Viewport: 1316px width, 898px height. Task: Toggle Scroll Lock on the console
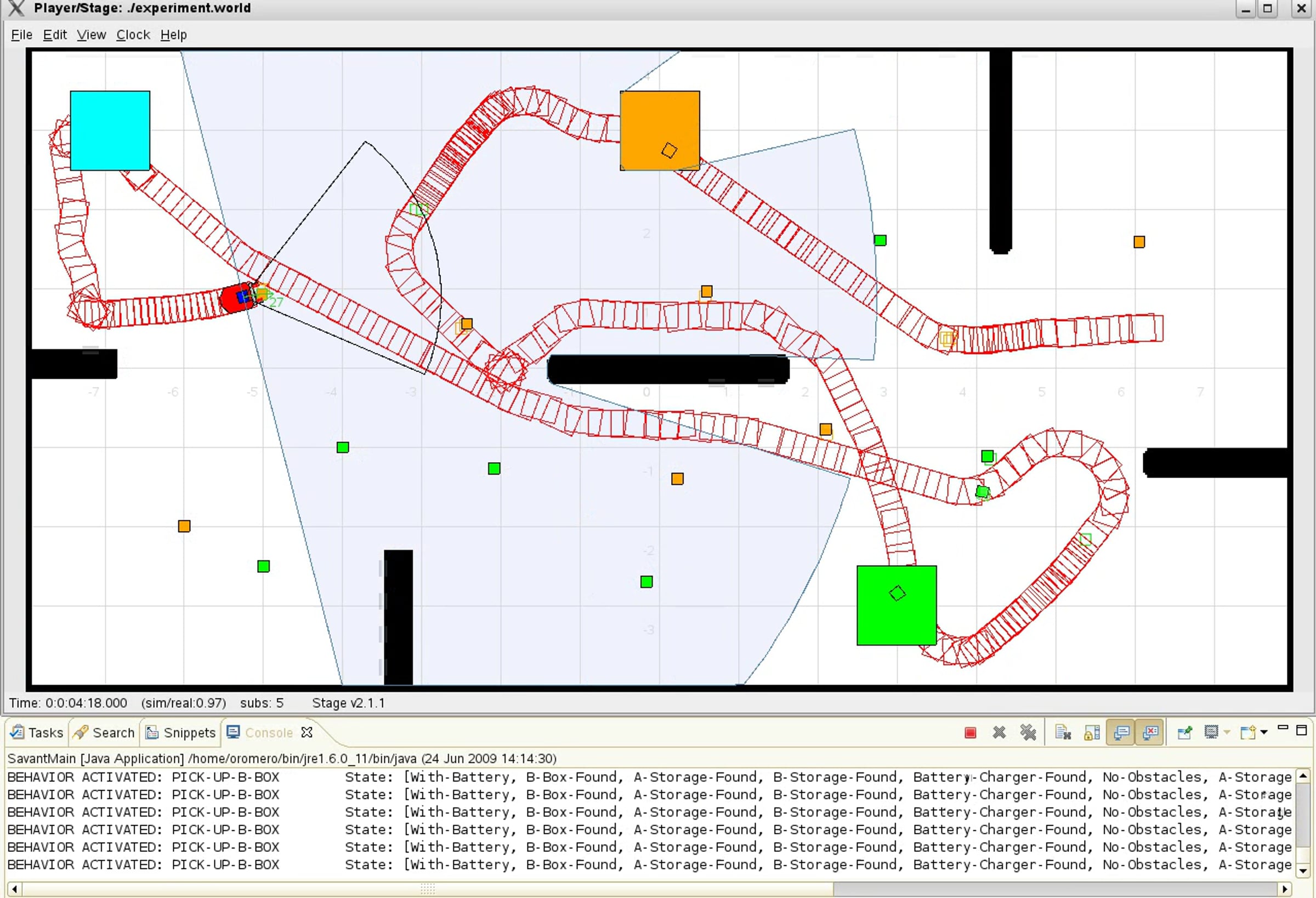point(1091,732)
